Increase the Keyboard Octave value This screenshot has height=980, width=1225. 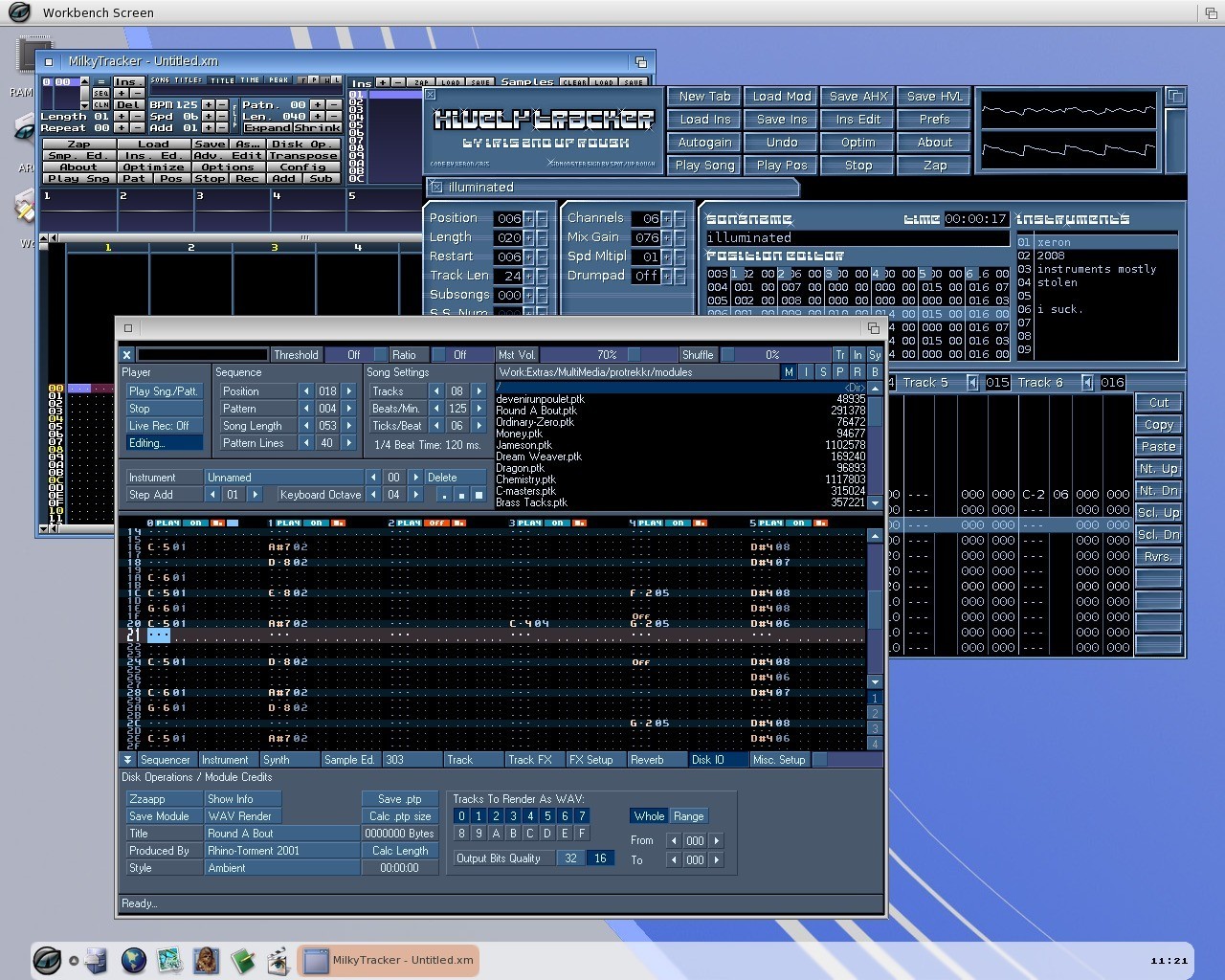(x=415, y=495)
